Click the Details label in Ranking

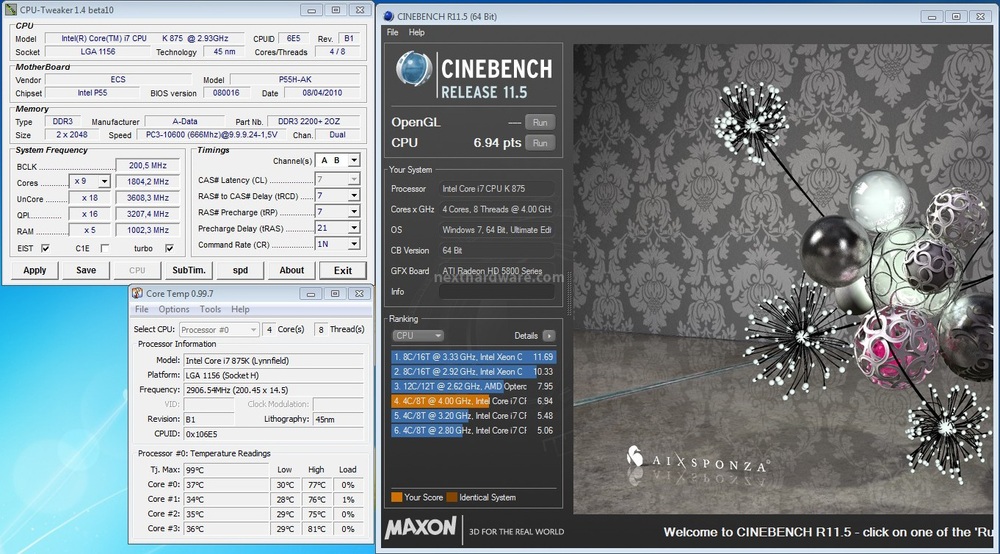(x=526, y=335)
